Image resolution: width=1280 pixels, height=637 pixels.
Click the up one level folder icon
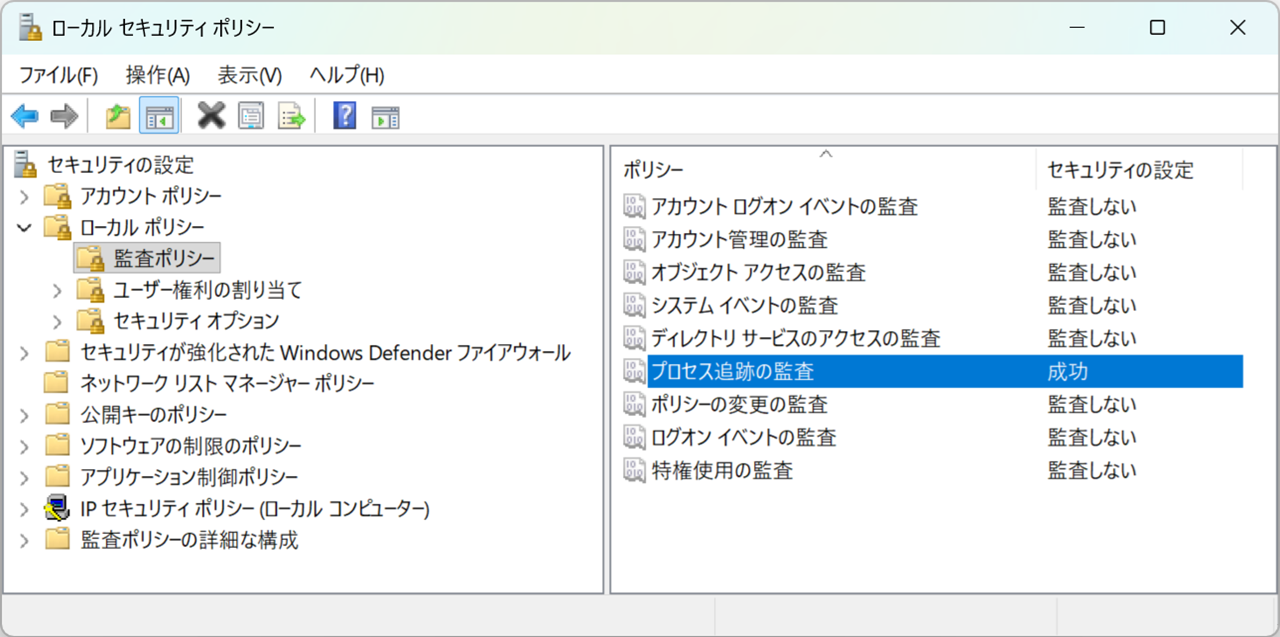pyautogui.click(x=117, y=115)
